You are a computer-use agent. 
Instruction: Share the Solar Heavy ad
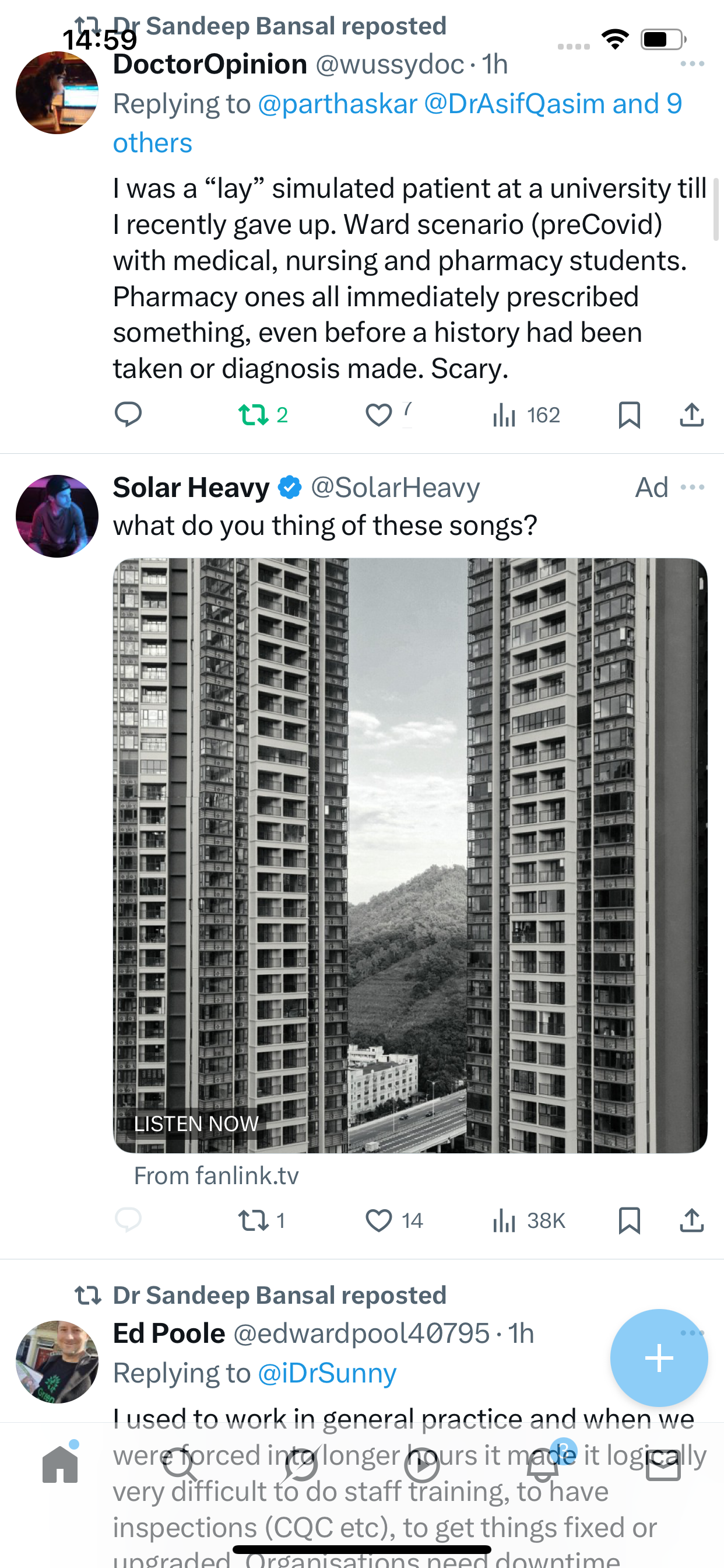692,1220
